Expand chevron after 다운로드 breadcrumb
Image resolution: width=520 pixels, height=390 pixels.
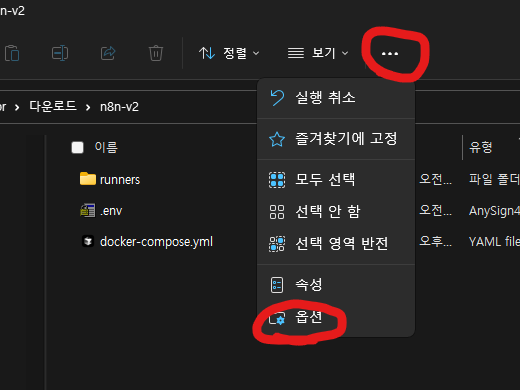(x=88, y=107)
